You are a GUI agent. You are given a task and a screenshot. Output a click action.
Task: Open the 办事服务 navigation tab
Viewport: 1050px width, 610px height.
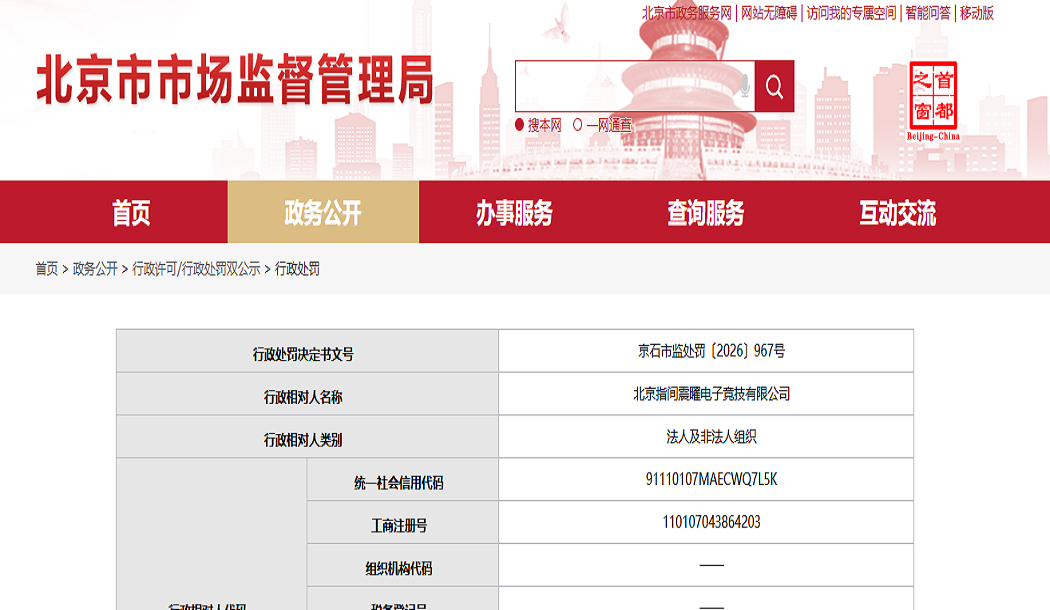coord(514,212)
